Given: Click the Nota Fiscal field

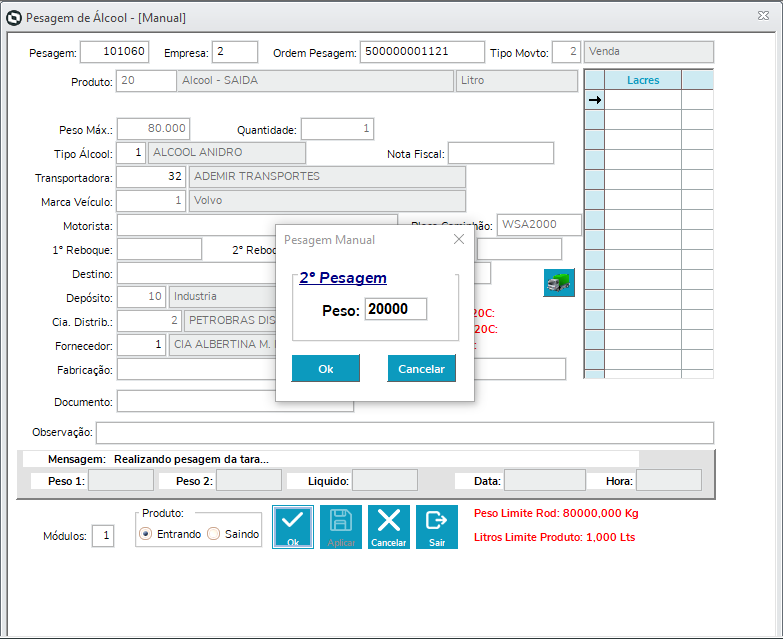Looking at the screenshot, I should [501, 153].
